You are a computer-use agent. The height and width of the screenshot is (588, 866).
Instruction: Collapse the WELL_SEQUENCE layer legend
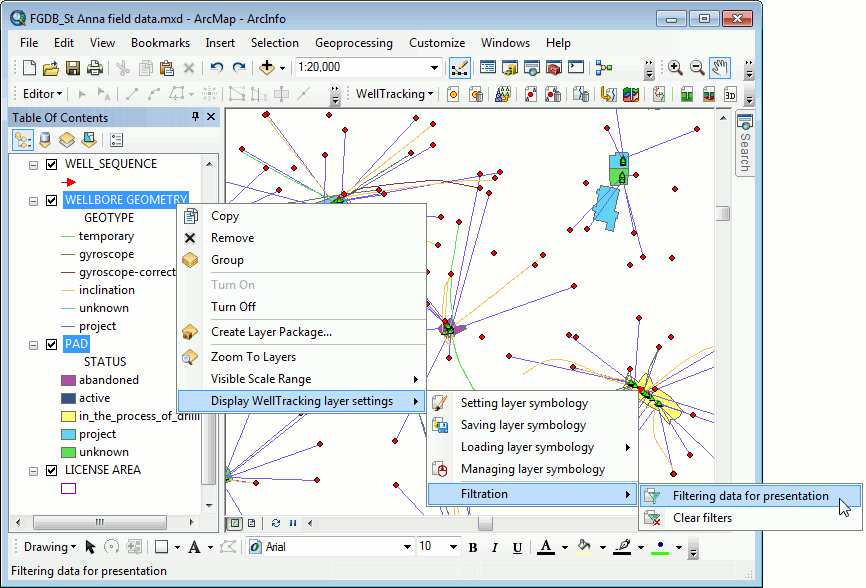pos(34,165)
